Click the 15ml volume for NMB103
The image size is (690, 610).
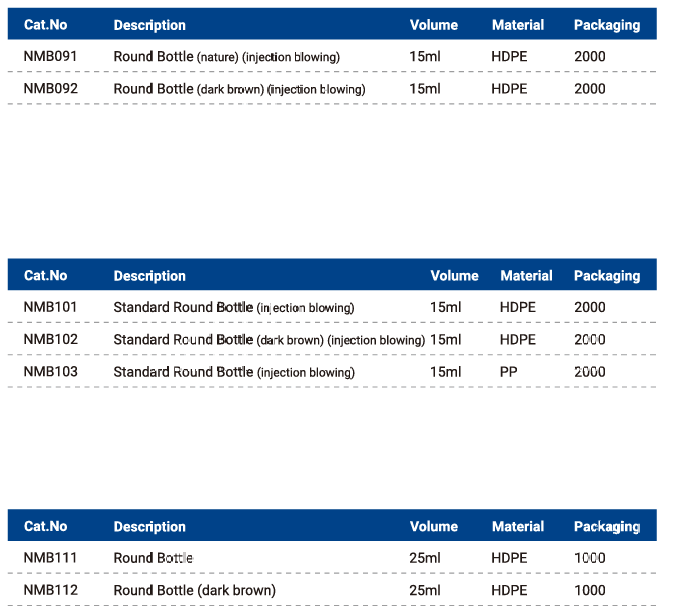445,371
